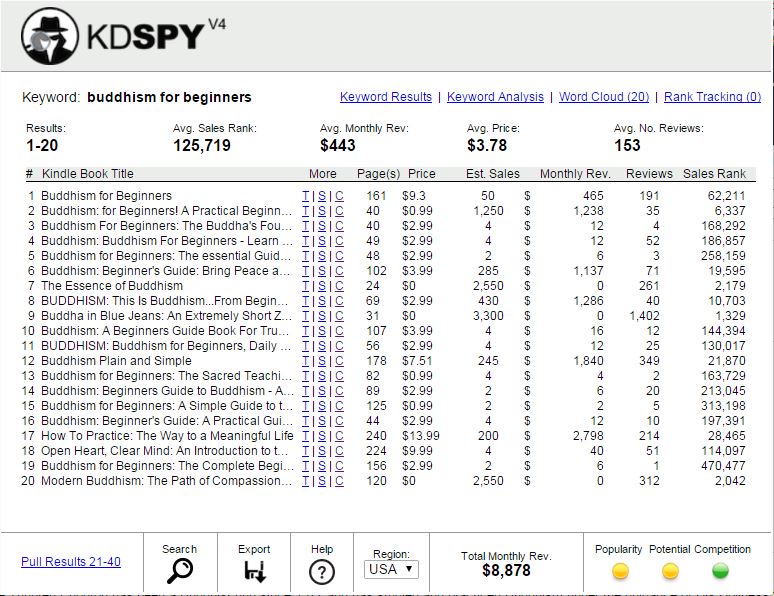Select row How To Practice book title

pos(167,436)
